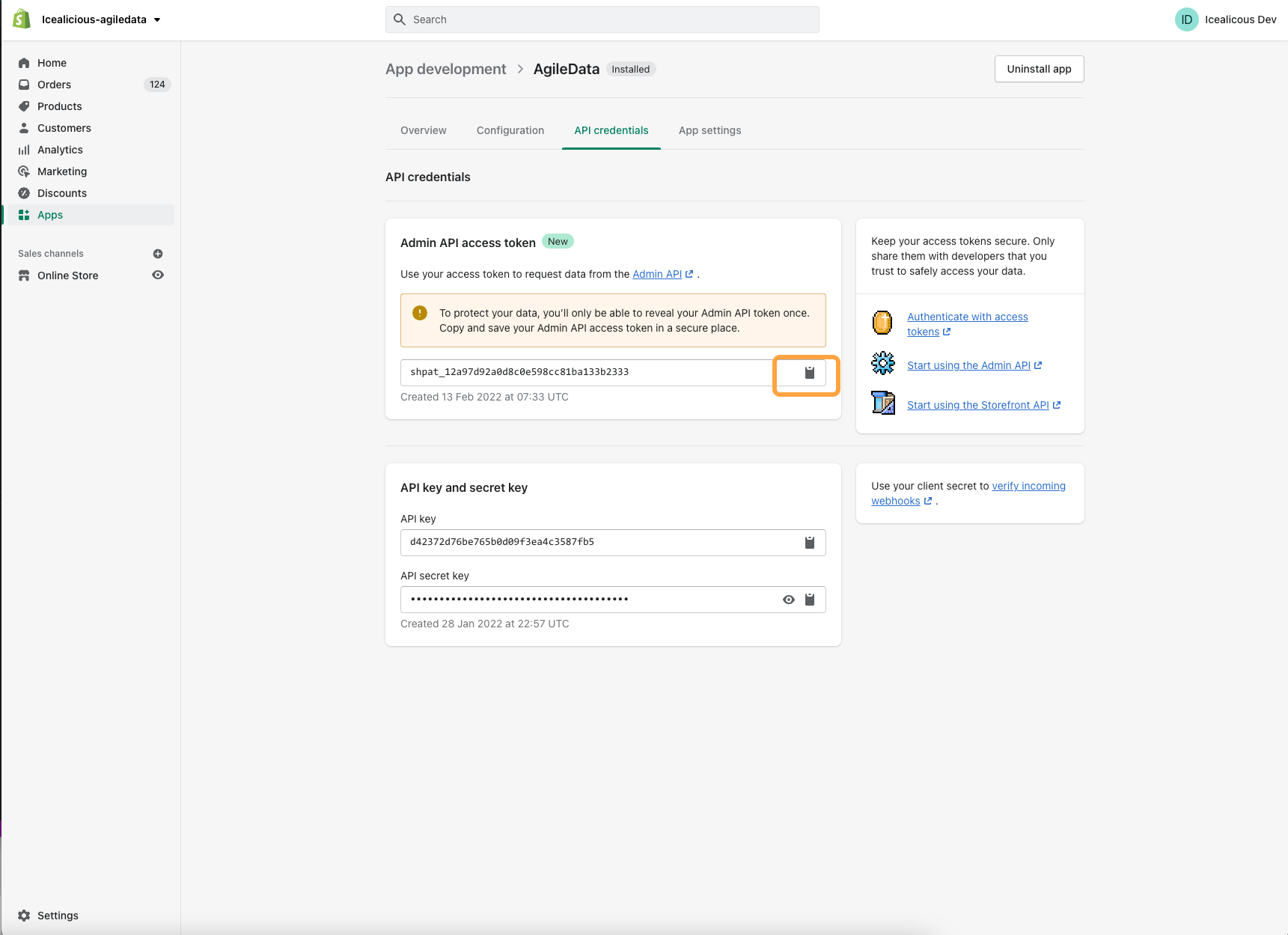This screenshot has height=935, width=1288.
Task: Click the search magnifier icon
Action: point(400,19)
